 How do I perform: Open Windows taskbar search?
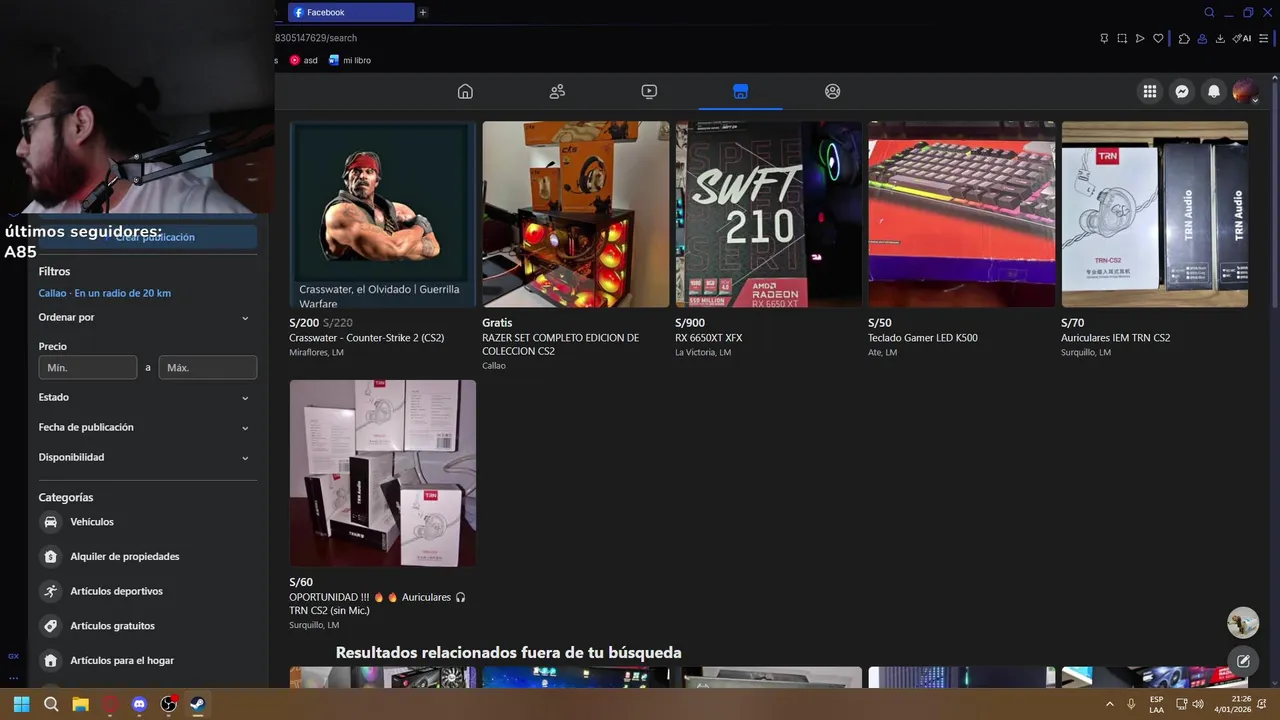pyautogui.click(x=51, y=704)
